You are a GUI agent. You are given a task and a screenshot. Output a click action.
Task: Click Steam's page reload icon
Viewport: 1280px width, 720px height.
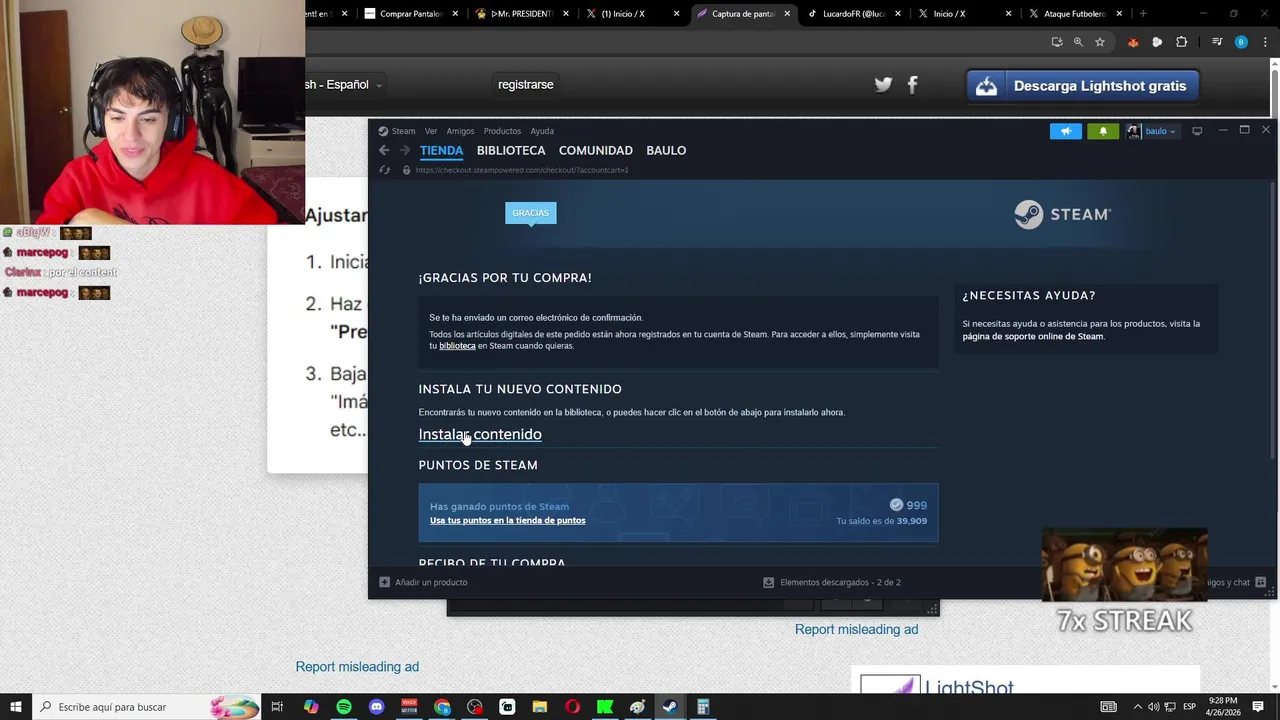pyautogui.click(x=384, y=170)
